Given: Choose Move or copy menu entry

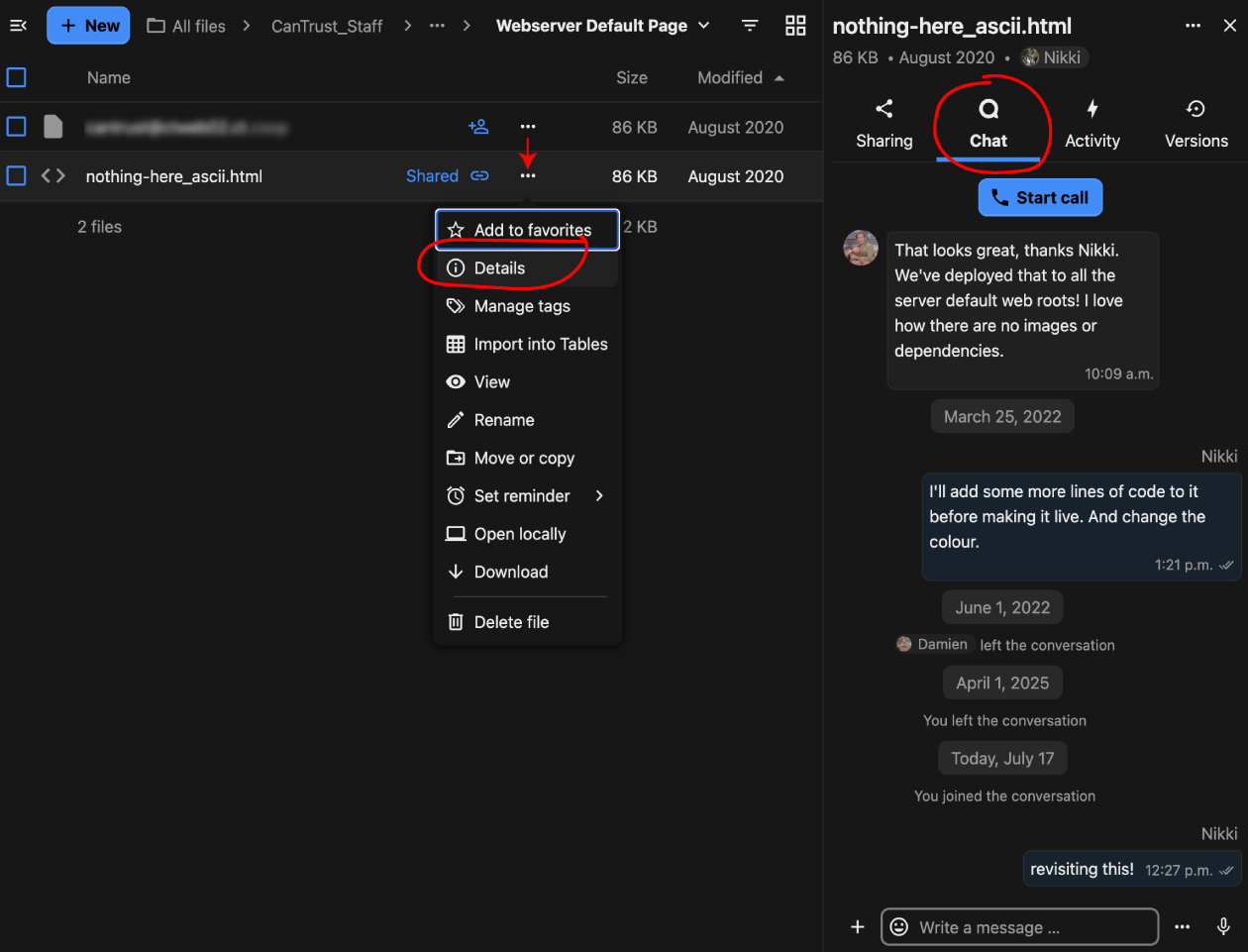Looking at the screenshot, I should pyautogui.click(x=528, y=459).
